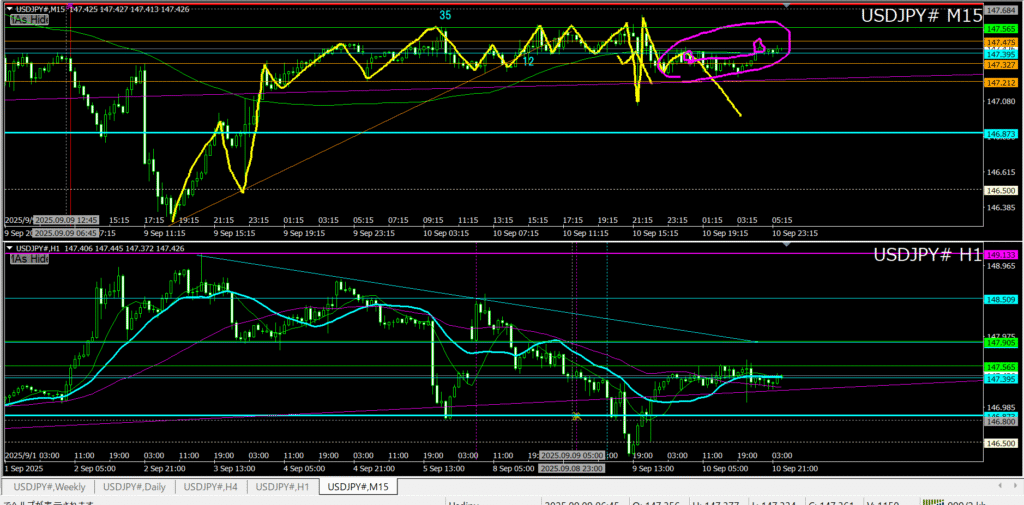Click the 10 Sep 23:15 time label

coord(794,233)
